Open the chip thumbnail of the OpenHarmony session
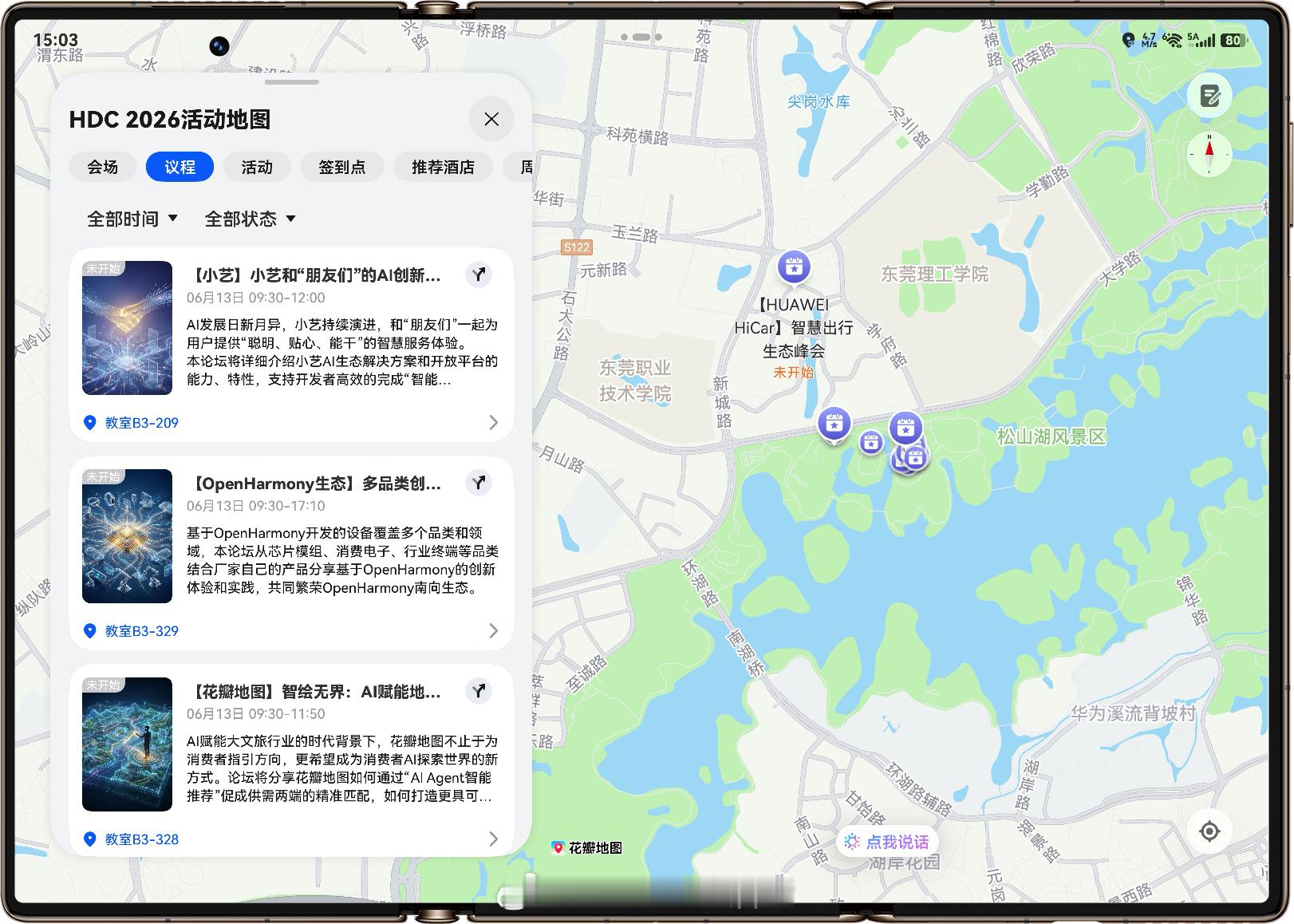 click(128, 536)
